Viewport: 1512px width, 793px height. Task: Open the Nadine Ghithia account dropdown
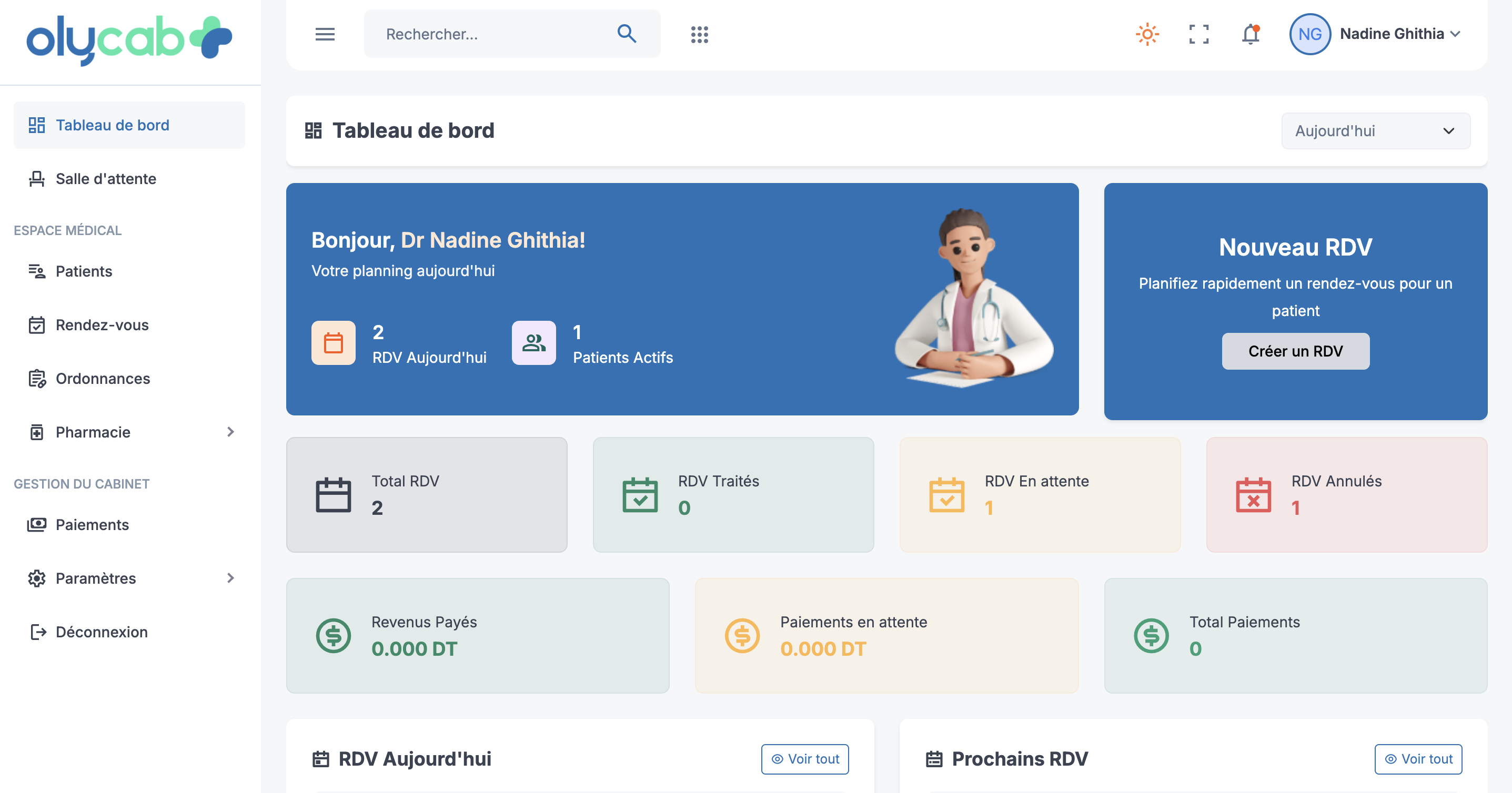1399,34
